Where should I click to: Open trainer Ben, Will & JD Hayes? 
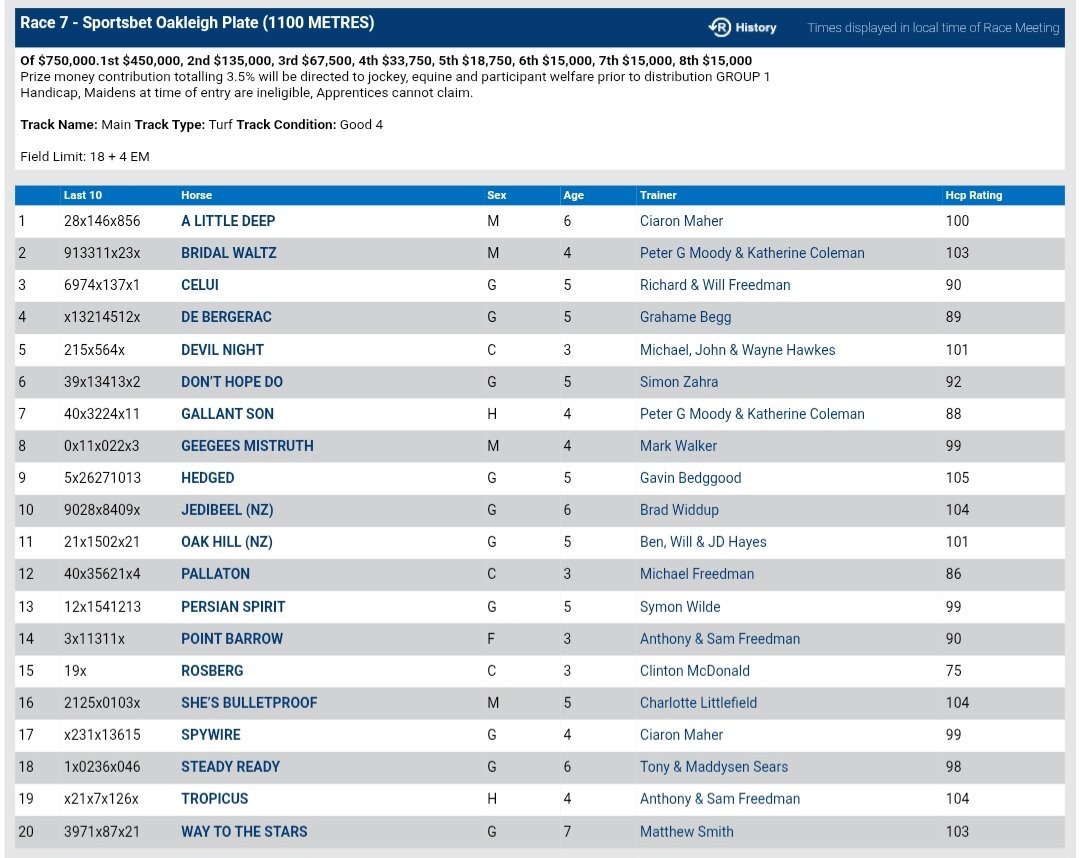tap(703, 542)
